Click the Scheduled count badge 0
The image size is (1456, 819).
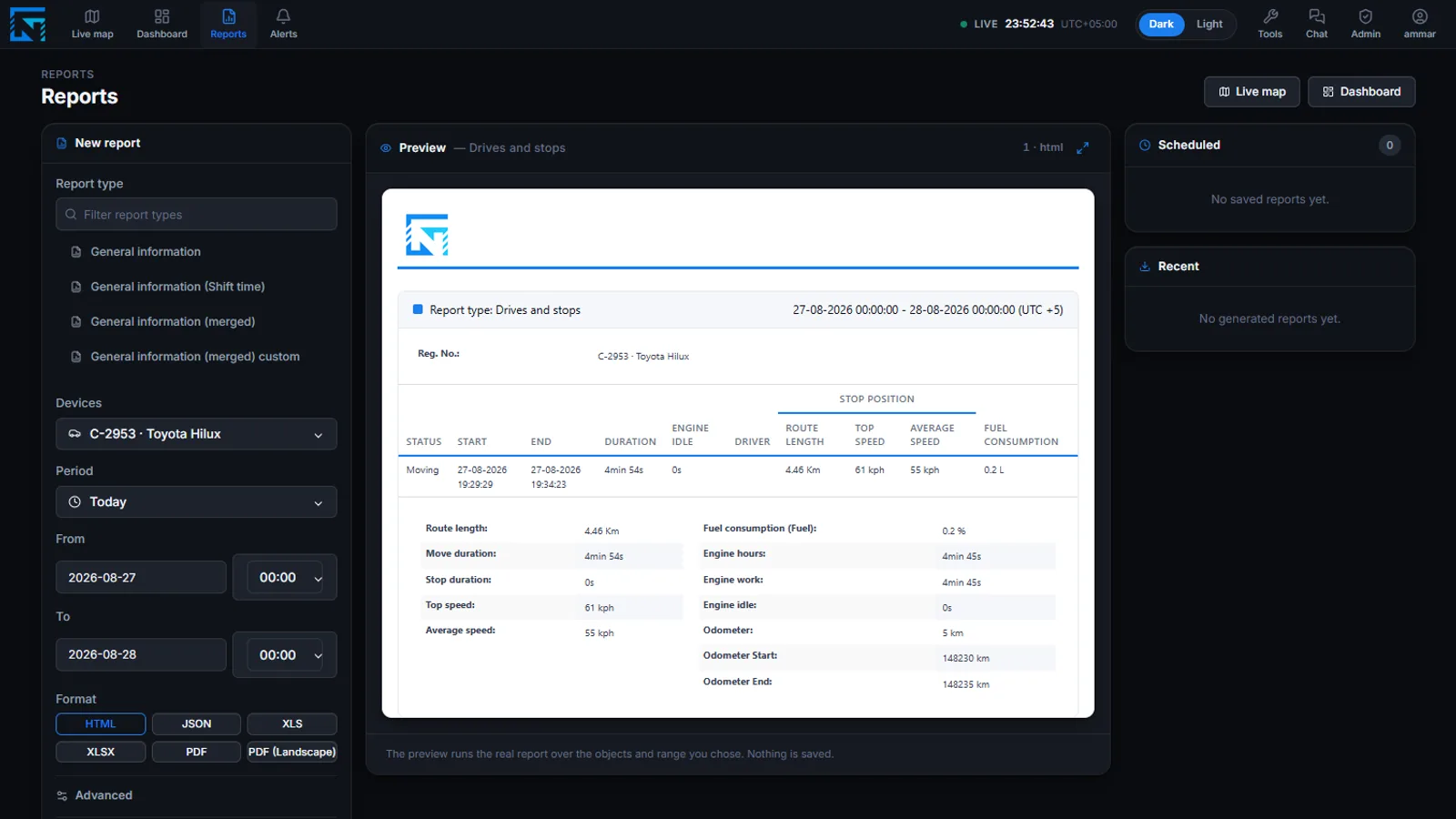pos(1390,146)
